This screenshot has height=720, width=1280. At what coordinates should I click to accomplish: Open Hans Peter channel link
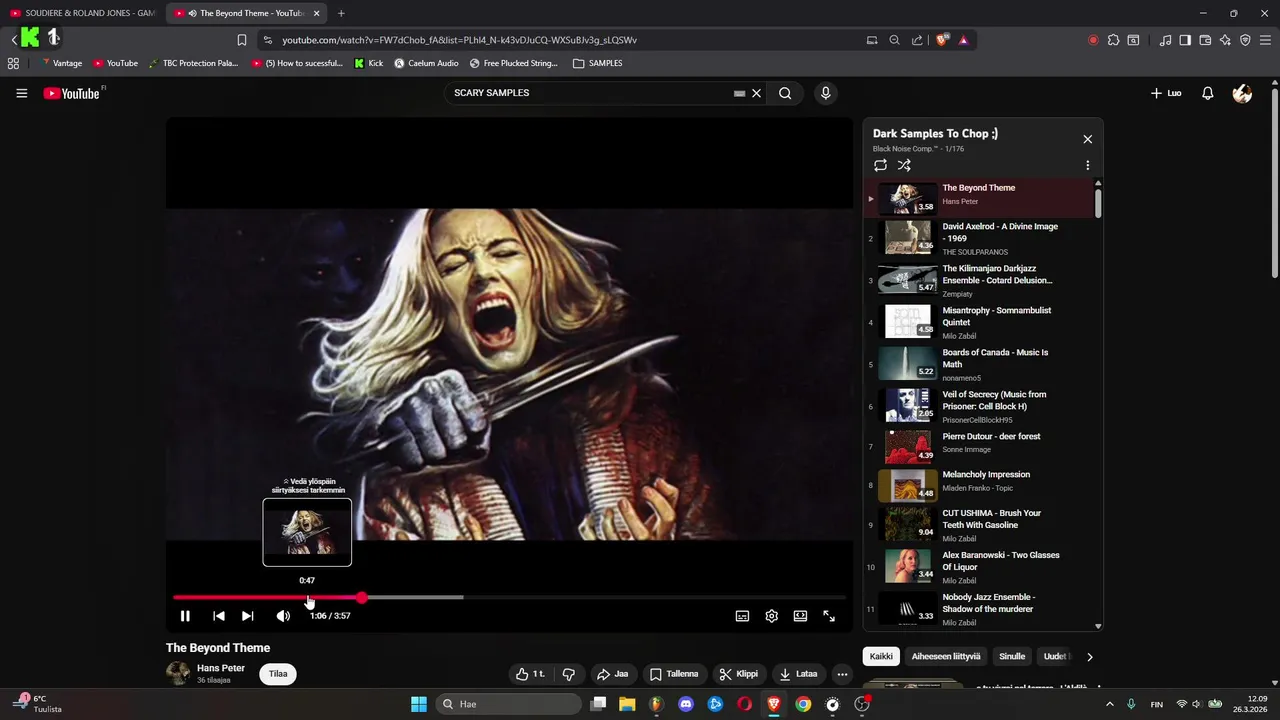pos(221,668)
